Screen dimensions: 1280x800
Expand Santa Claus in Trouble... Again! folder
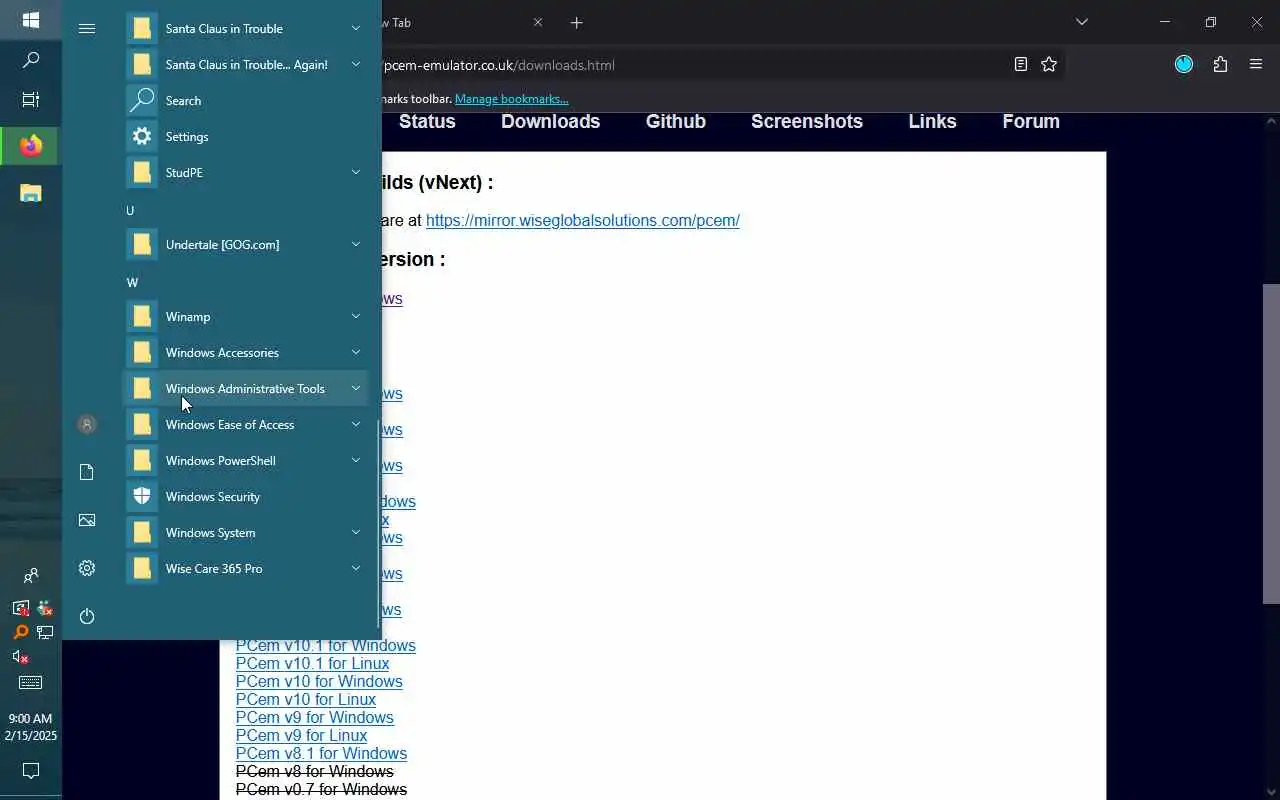tap(246, 64)
